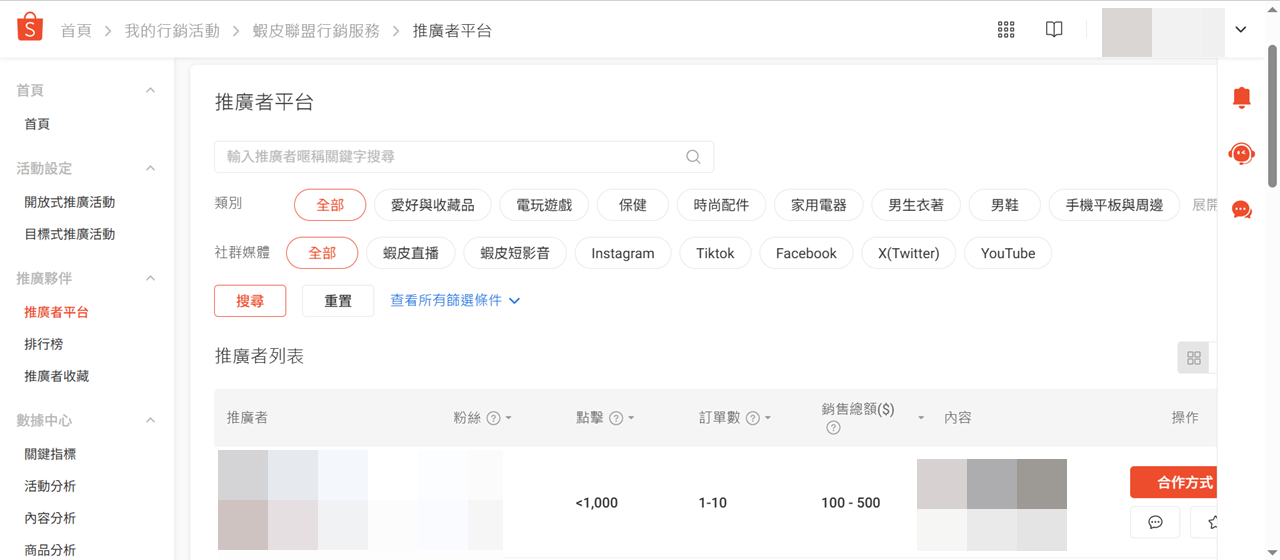Open the customer service robot icon
The image size is (1280, 560).
[1241, 153]
